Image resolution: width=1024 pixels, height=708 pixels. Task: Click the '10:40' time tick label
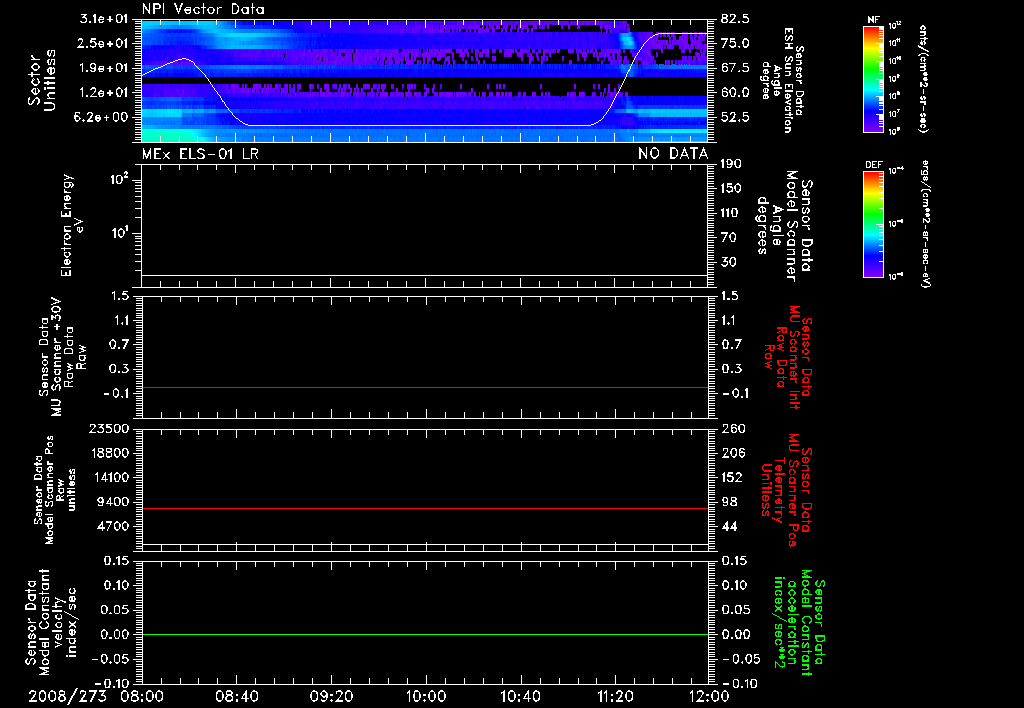coord(520,696)
